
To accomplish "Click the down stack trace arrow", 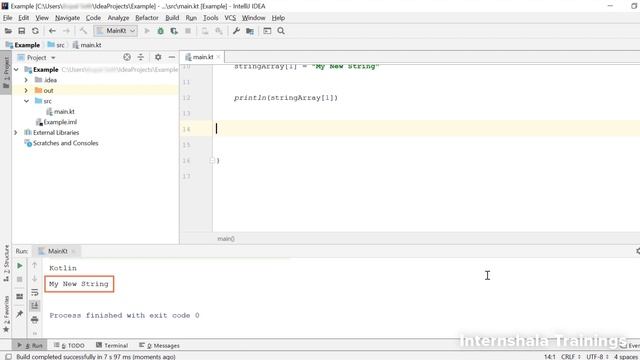I will tap(35, 279).
